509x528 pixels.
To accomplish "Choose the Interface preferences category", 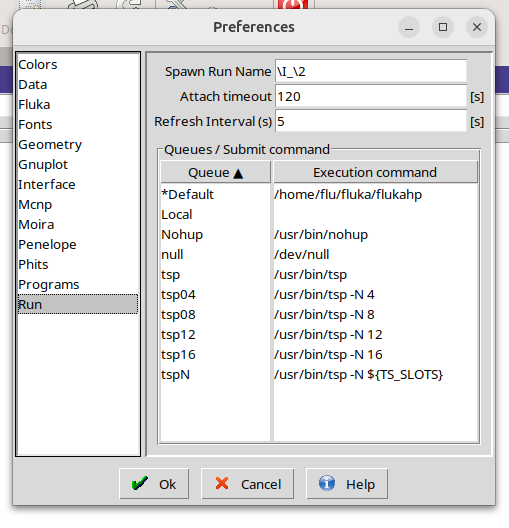I will click(46, 185).
